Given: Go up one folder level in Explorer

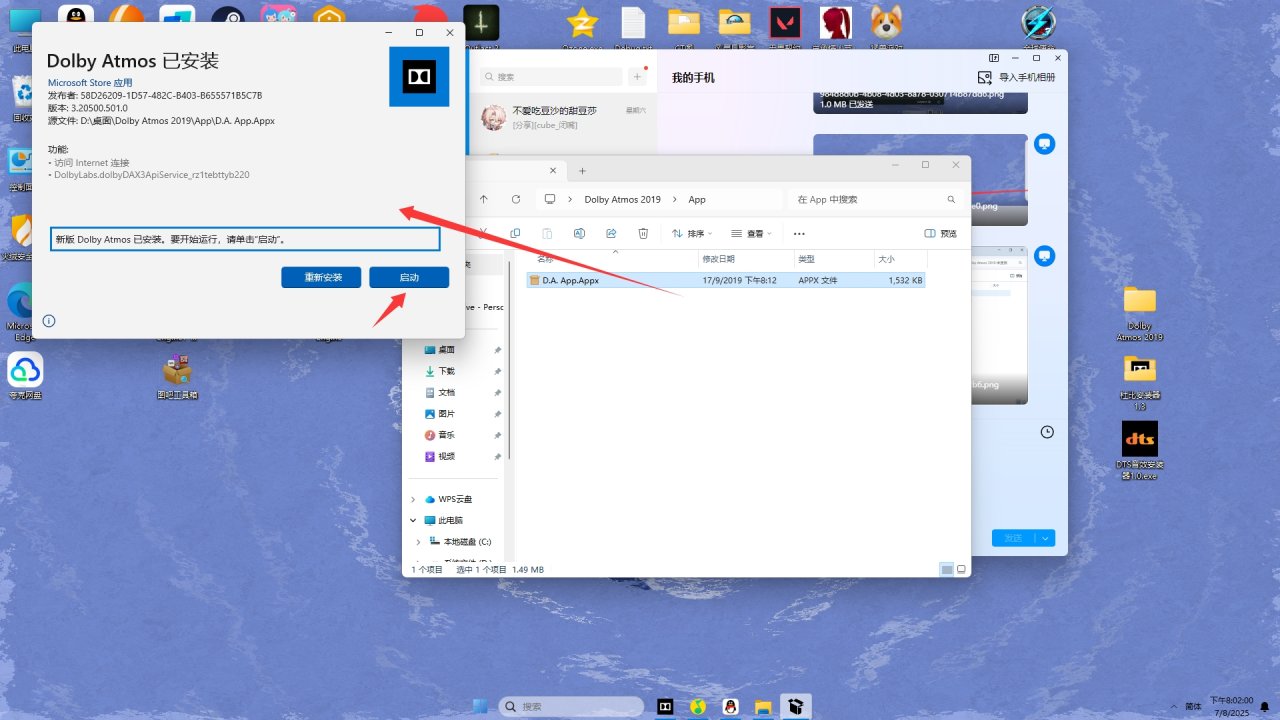Looking at the screenshot, I should point(484,199).
